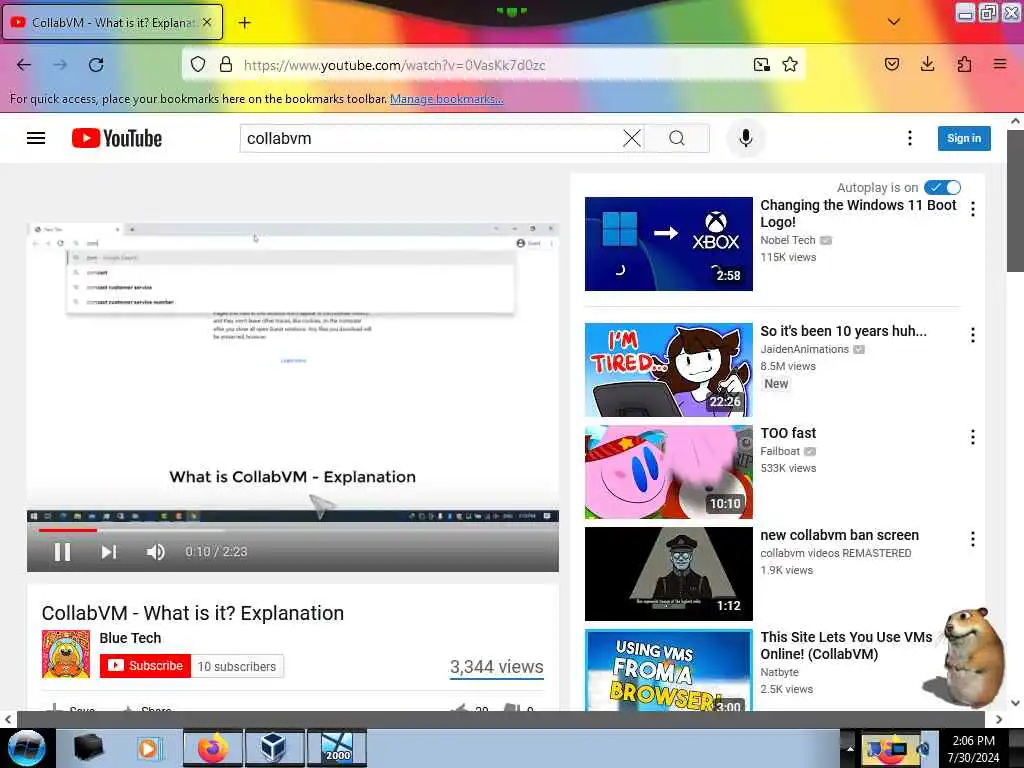Open the shield tracking protection icon

(x=198, y=65)
